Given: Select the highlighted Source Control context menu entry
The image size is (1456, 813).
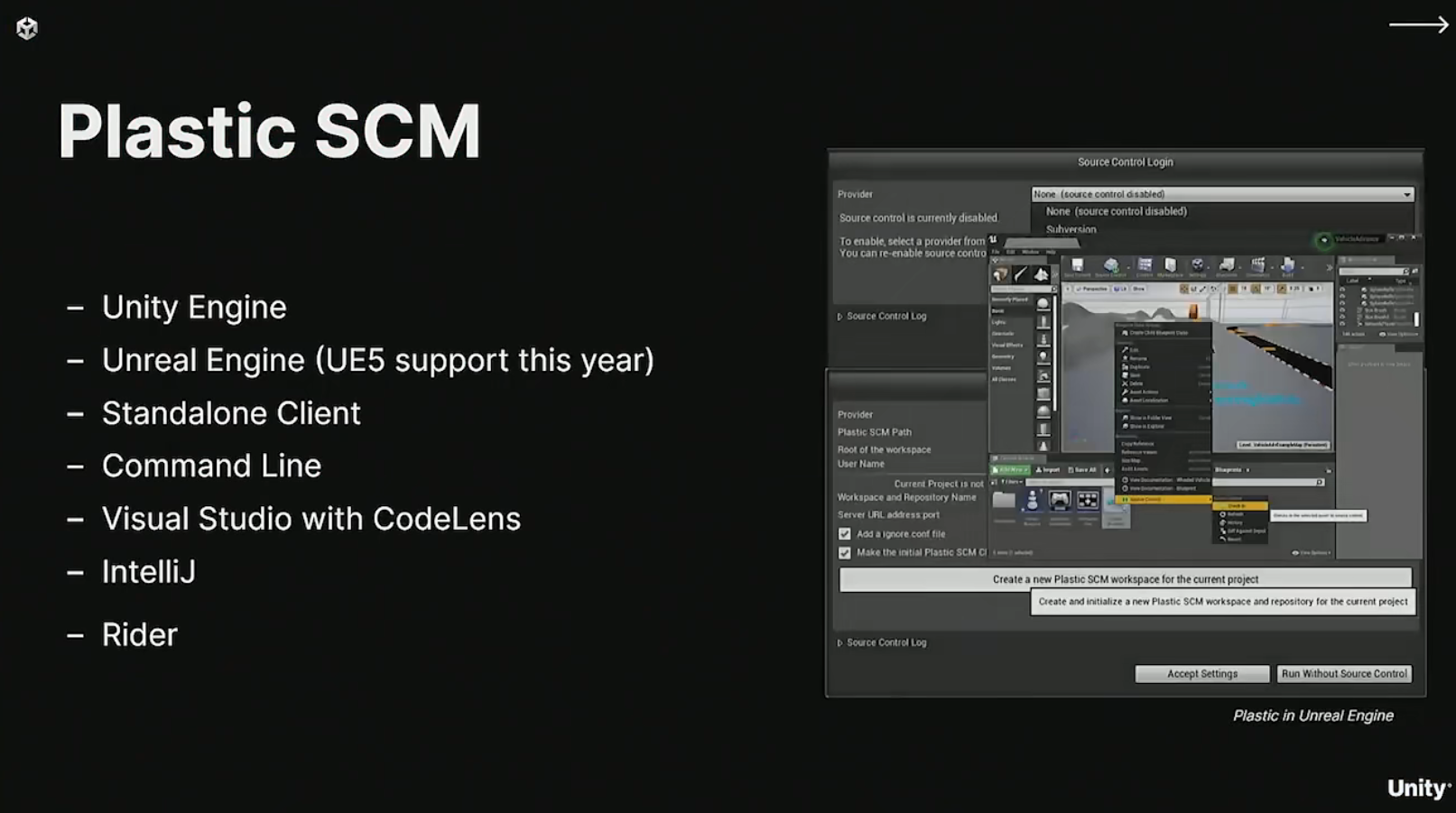Looking at the screenshot, I should tap(1164, 500).
